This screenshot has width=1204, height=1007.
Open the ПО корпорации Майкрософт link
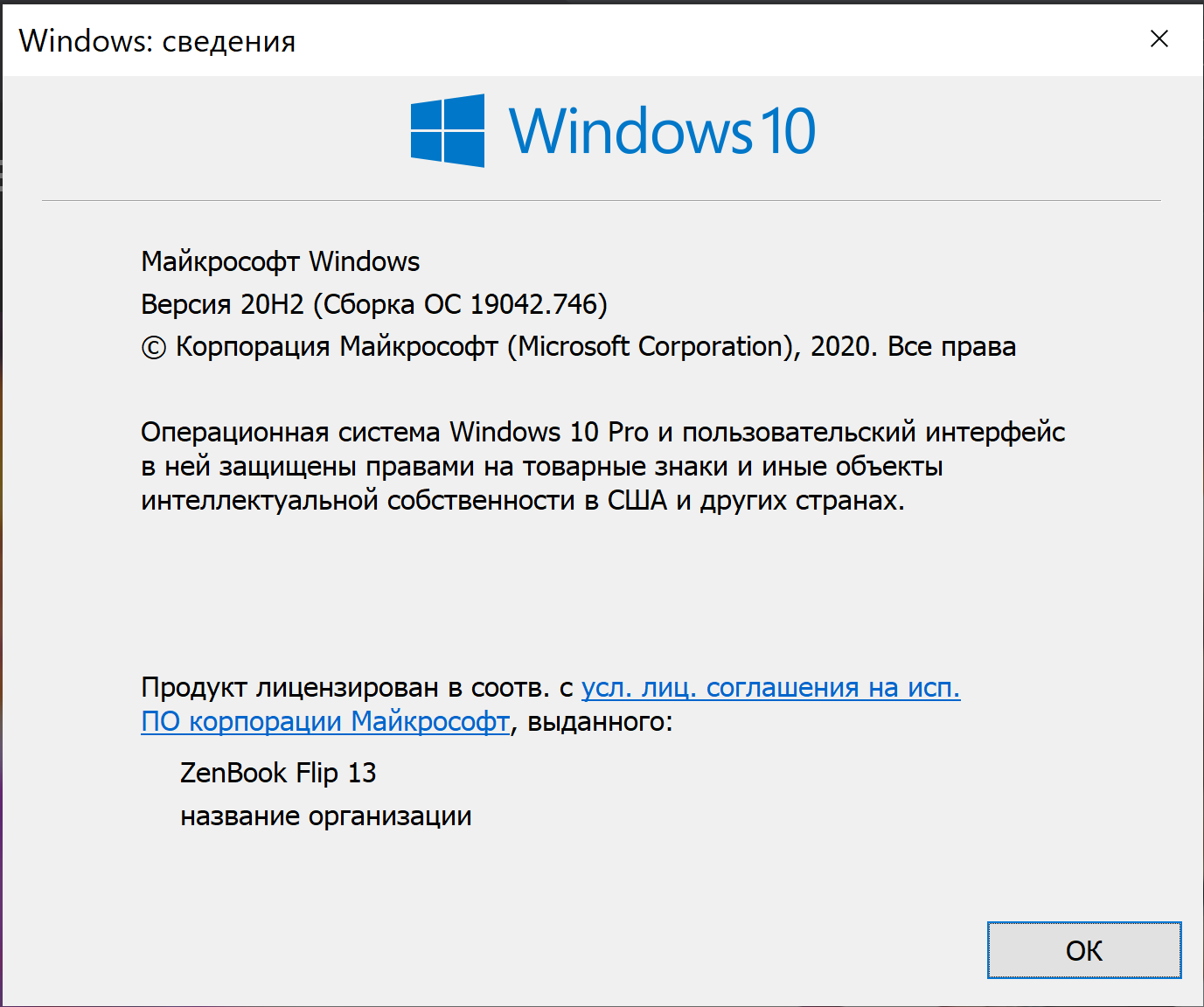click(x=325, y=722)
